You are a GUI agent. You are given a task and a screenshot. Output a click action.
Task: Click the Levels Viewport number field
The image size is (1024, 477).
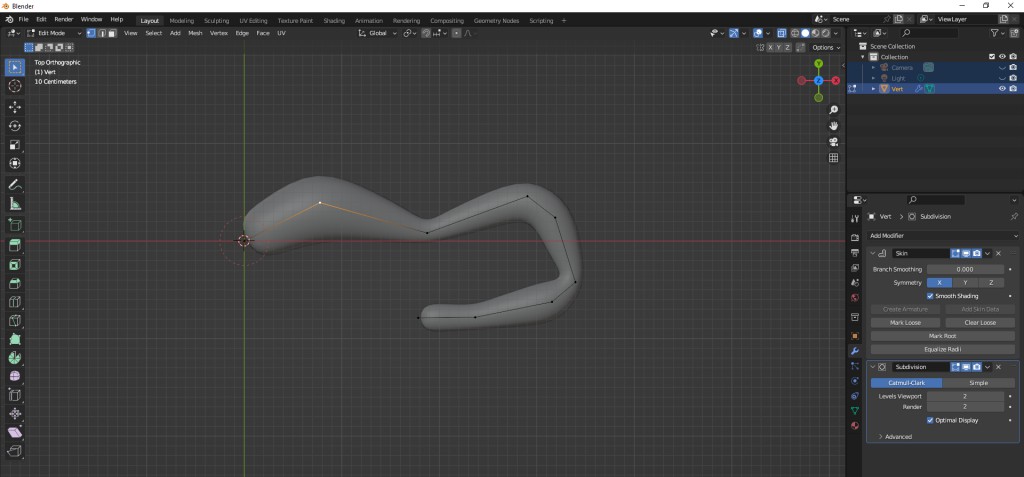[965, 396]
